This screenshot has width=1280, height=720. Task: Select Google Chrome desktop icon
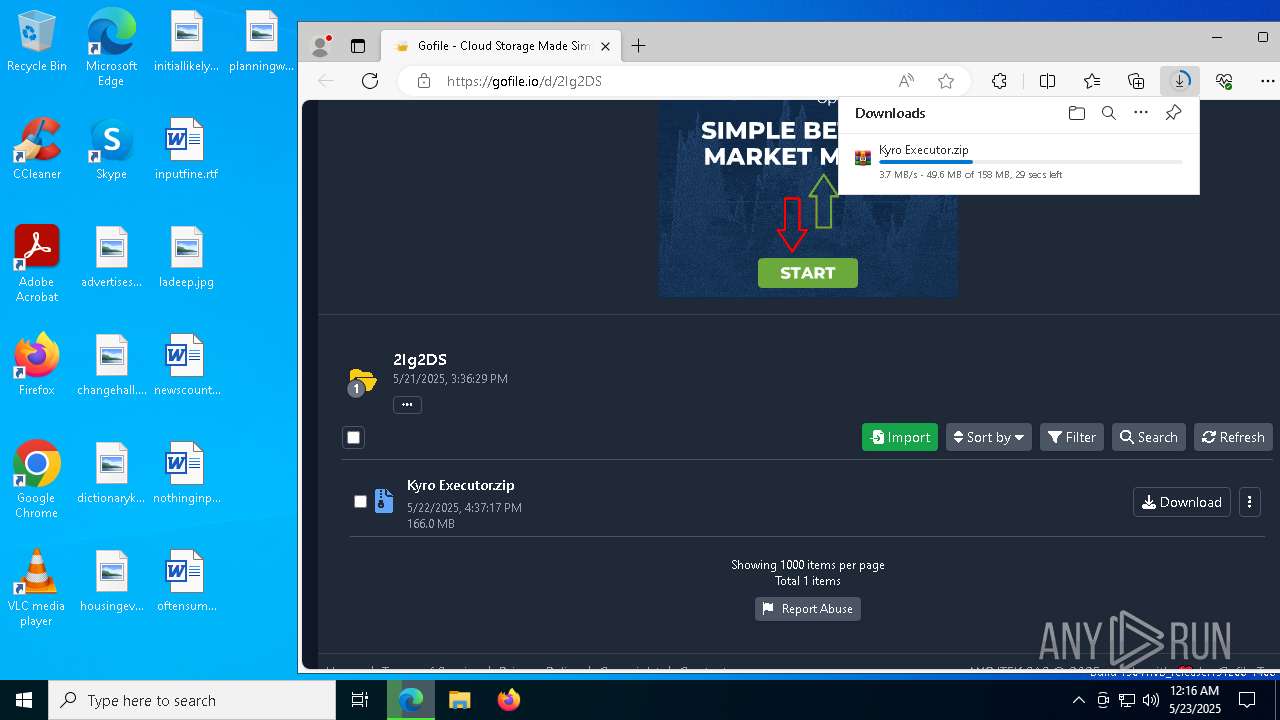click(37, 480)
